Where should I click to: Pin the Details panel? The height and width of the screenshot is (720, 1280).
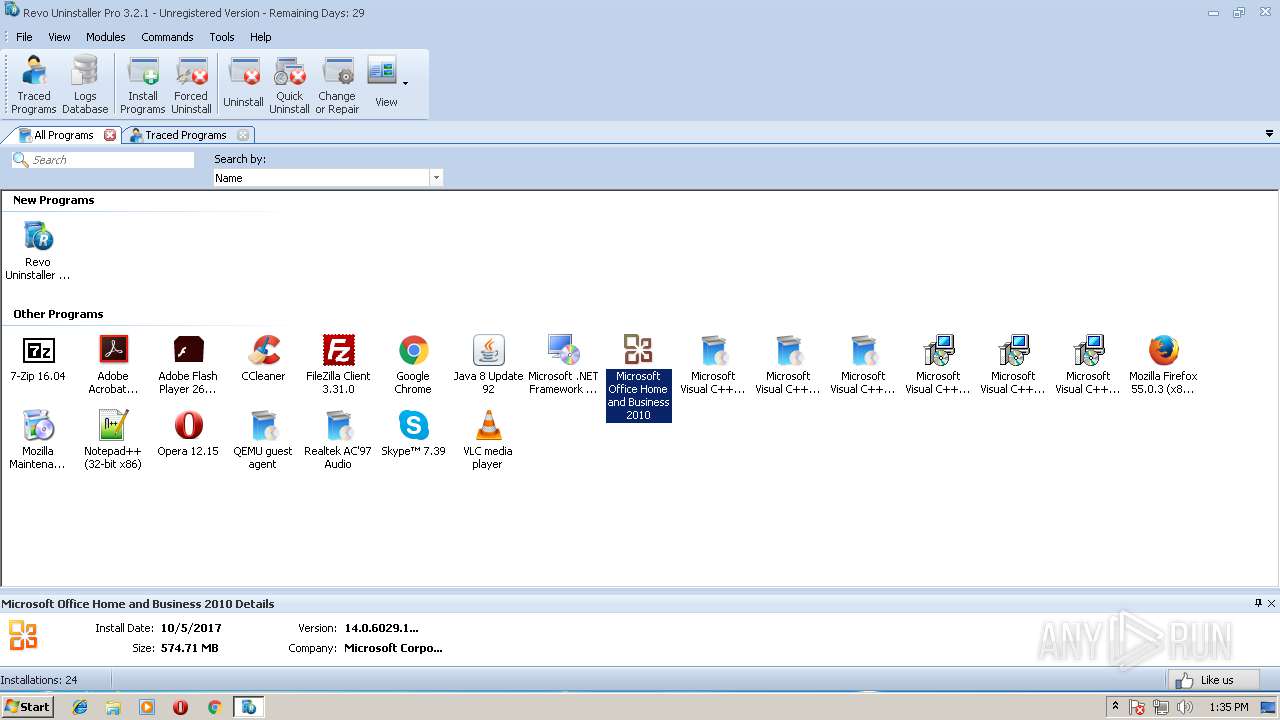pyautogui.click(x=1258, y=603)
